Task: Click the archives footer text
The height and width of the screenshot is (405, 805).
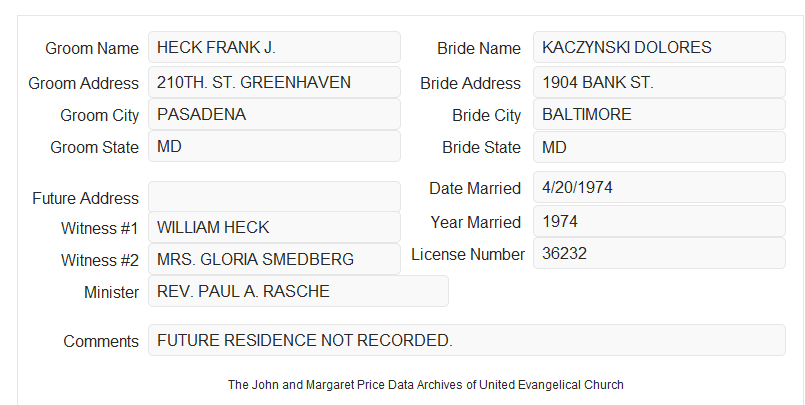Action: coord(426,384)
